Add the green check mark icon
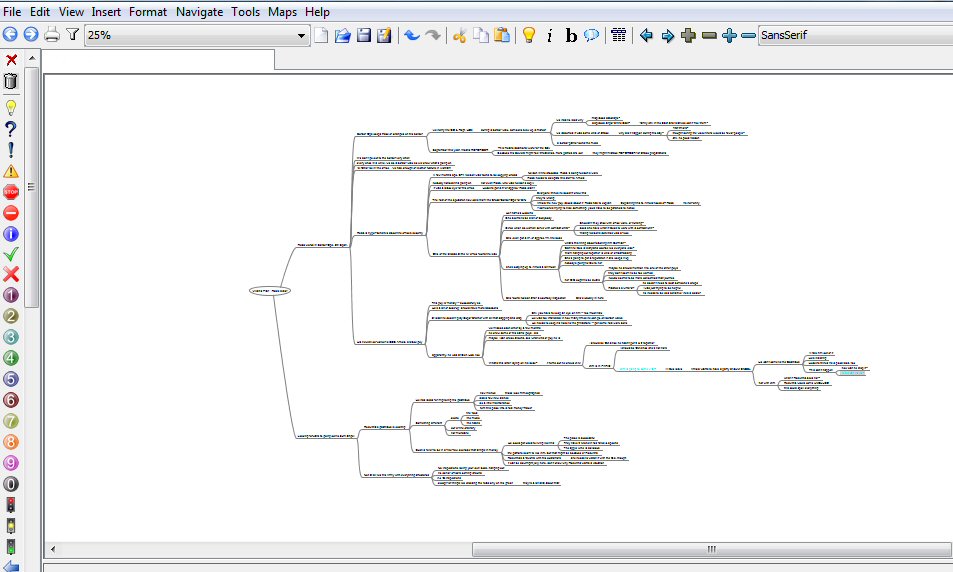 tap(11, 254)
